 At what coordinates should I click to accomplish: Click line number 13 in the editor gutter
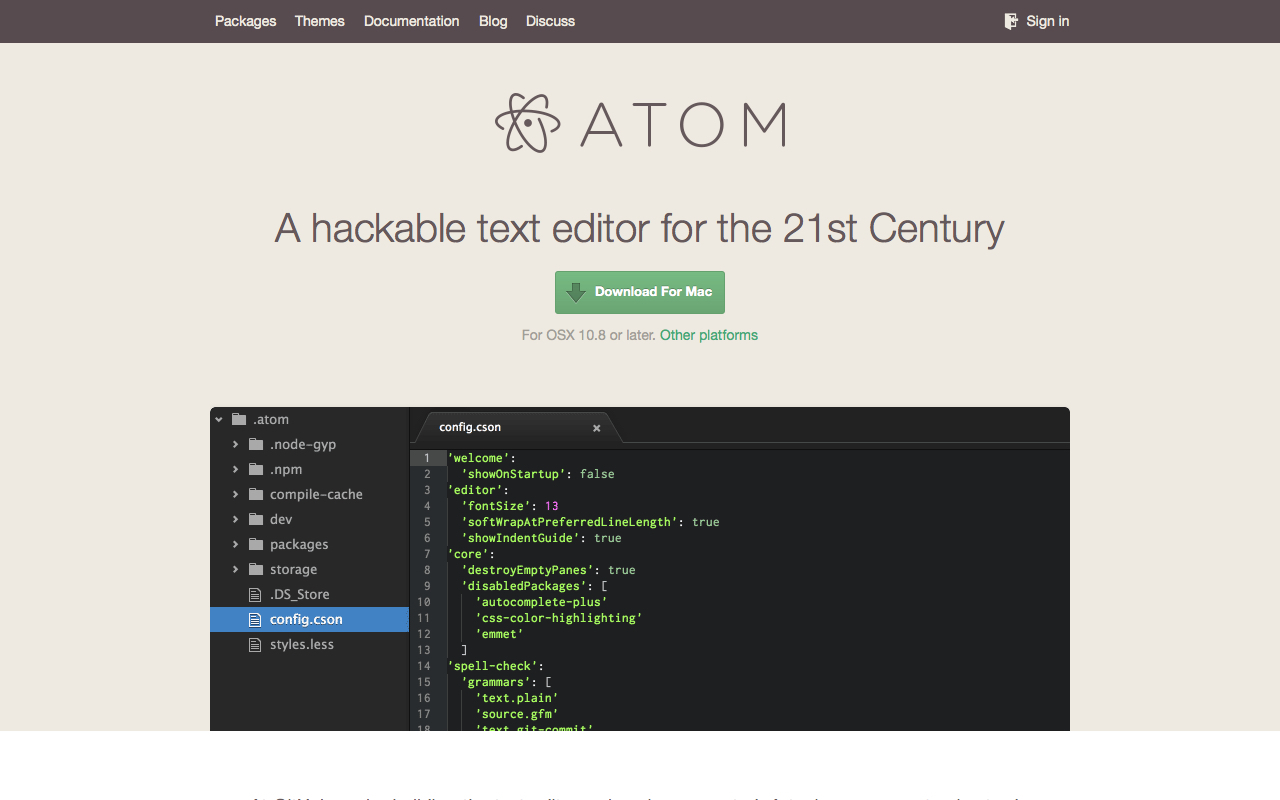(x=424, y=650)
